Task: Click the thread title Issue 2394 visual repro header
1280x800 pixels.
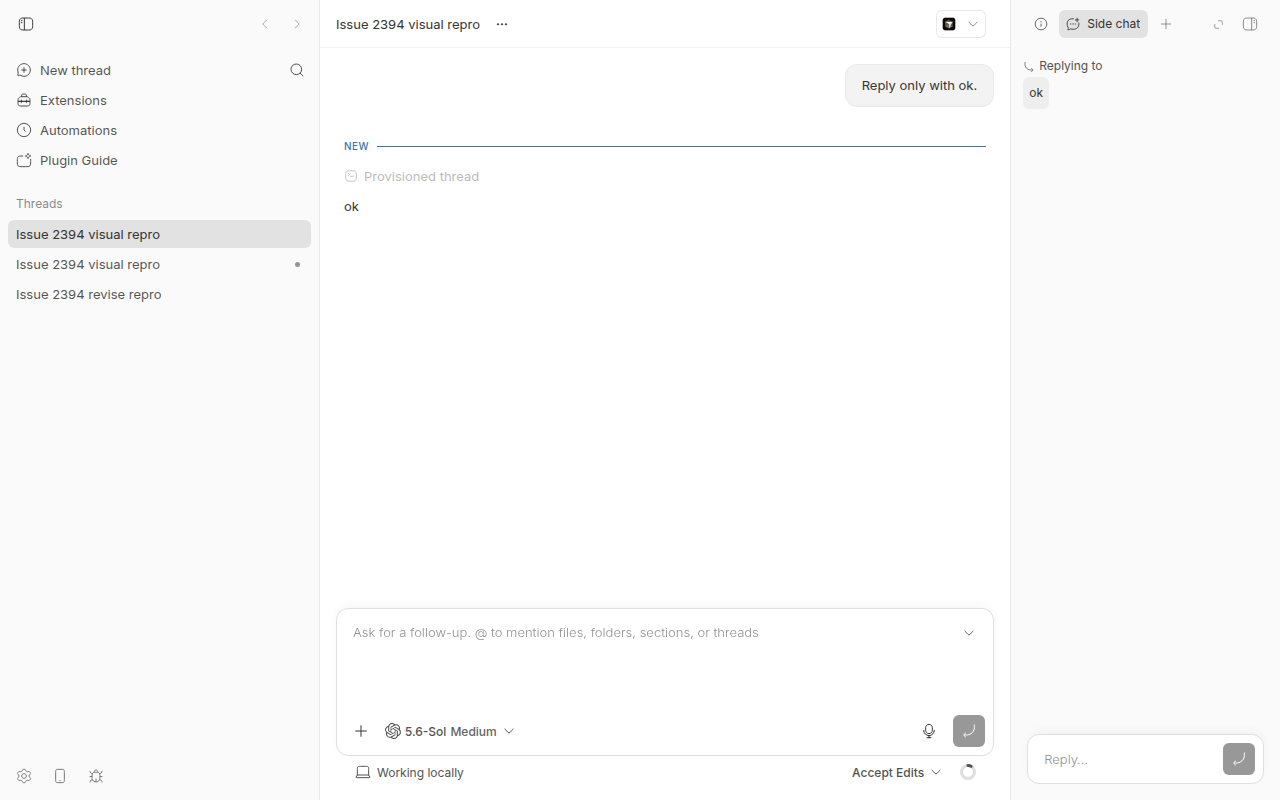Action: pos(408,24)
